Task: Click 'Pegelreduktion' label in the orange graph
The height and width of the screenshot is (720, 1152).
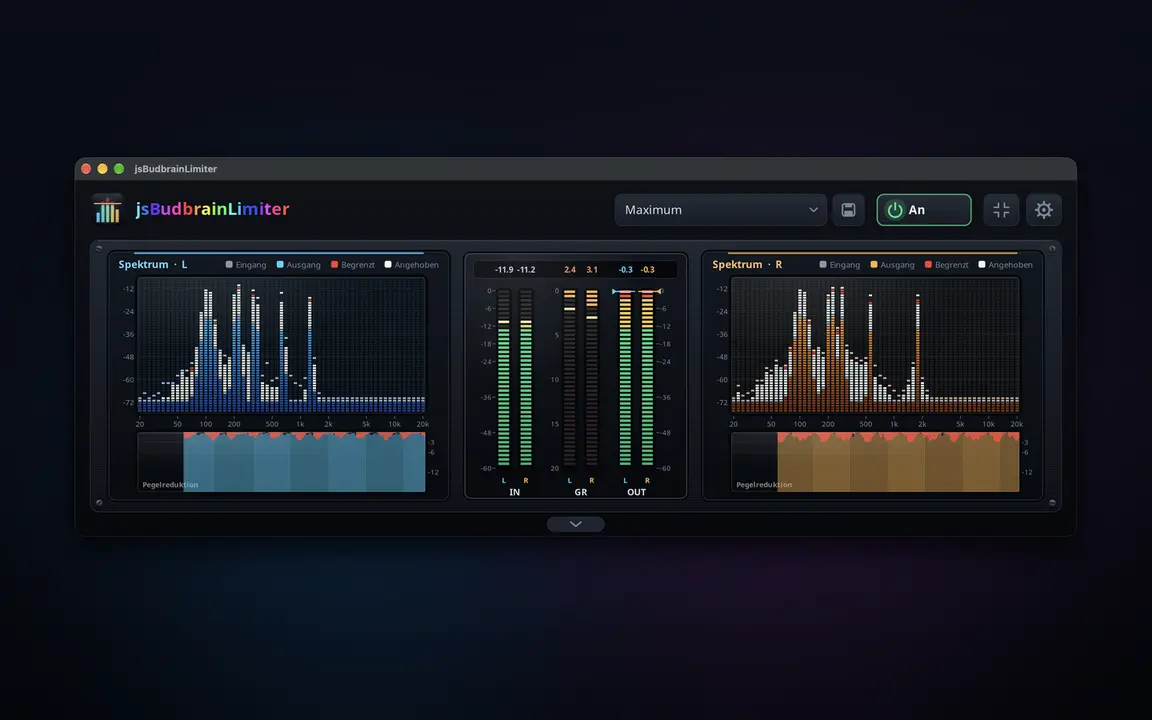Action: click(764, 485)
